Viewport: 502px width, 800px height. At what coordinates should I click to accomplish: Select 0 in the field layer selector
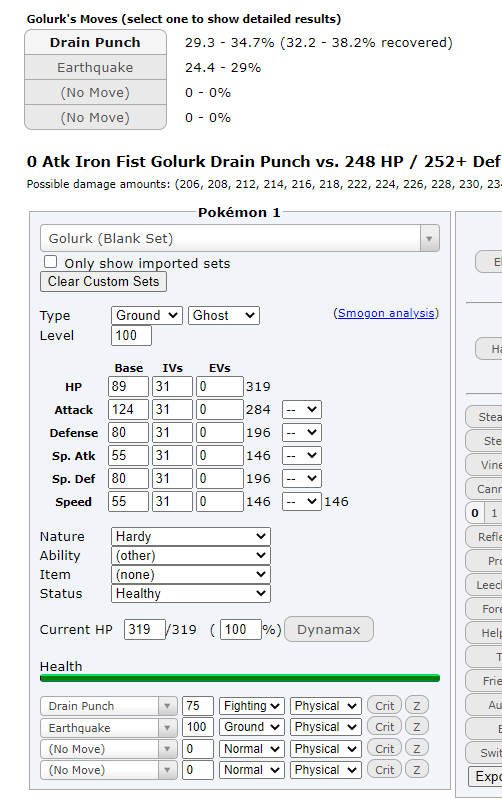tap(475, 513)
